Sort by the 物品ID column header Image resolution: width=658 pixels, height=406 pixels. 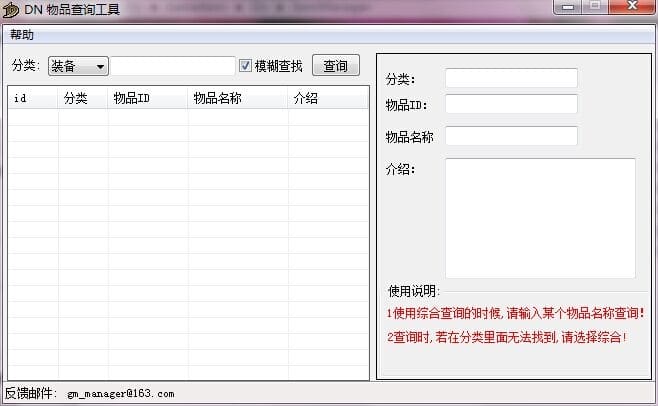[x=147, y=98]
